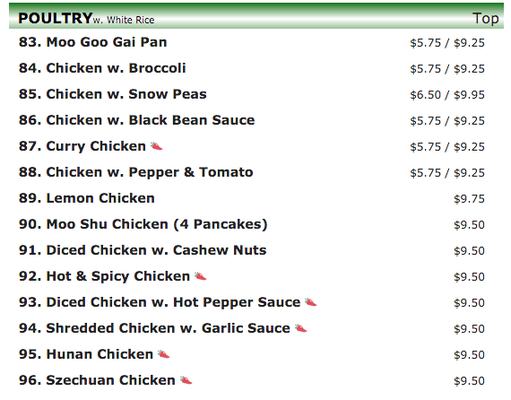Click the chili icon after Garlic Sauce

tap(301, 328)
